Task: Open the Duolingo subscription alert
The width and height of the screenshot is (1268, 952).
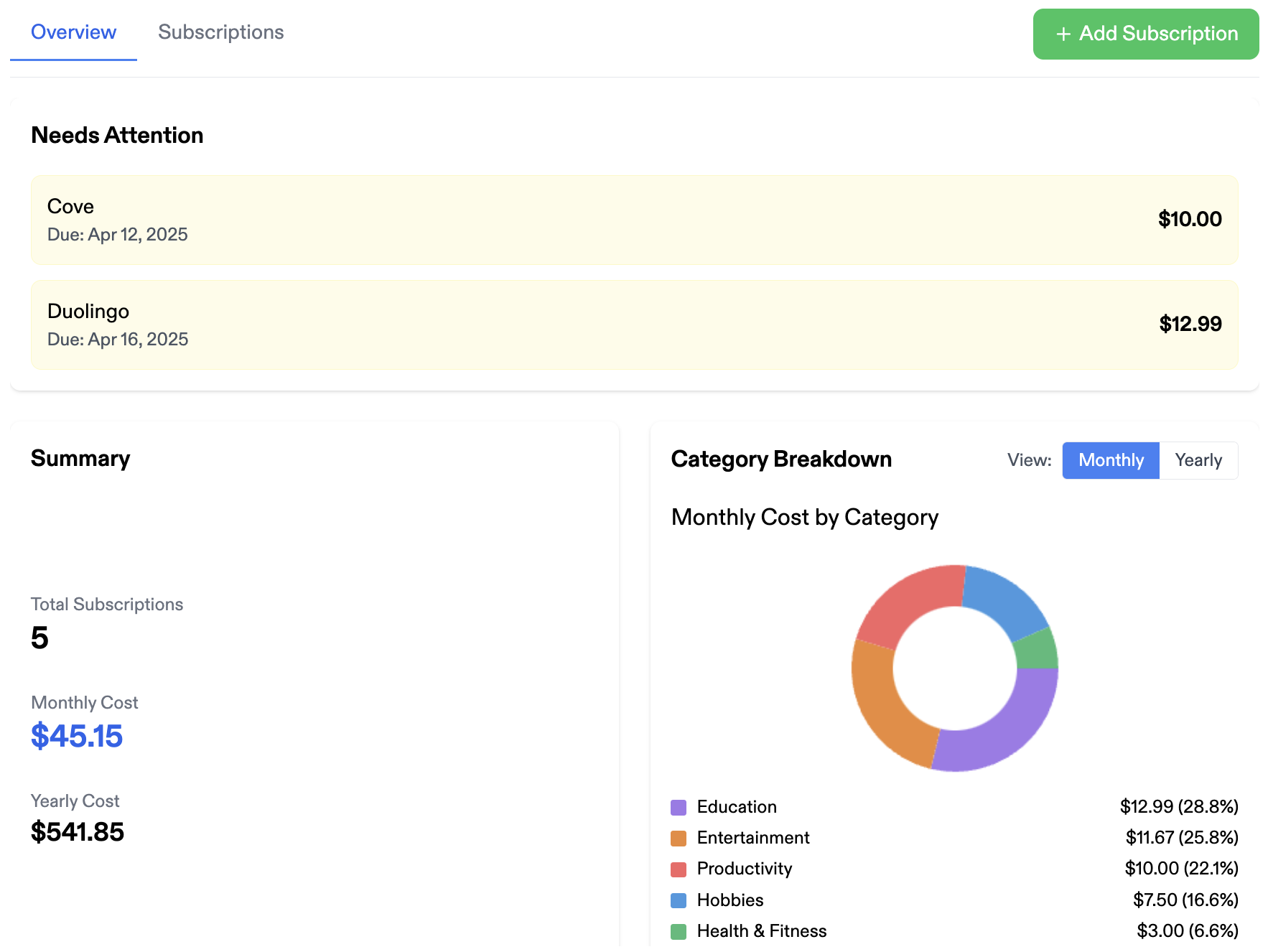Action: pos(634,325)
